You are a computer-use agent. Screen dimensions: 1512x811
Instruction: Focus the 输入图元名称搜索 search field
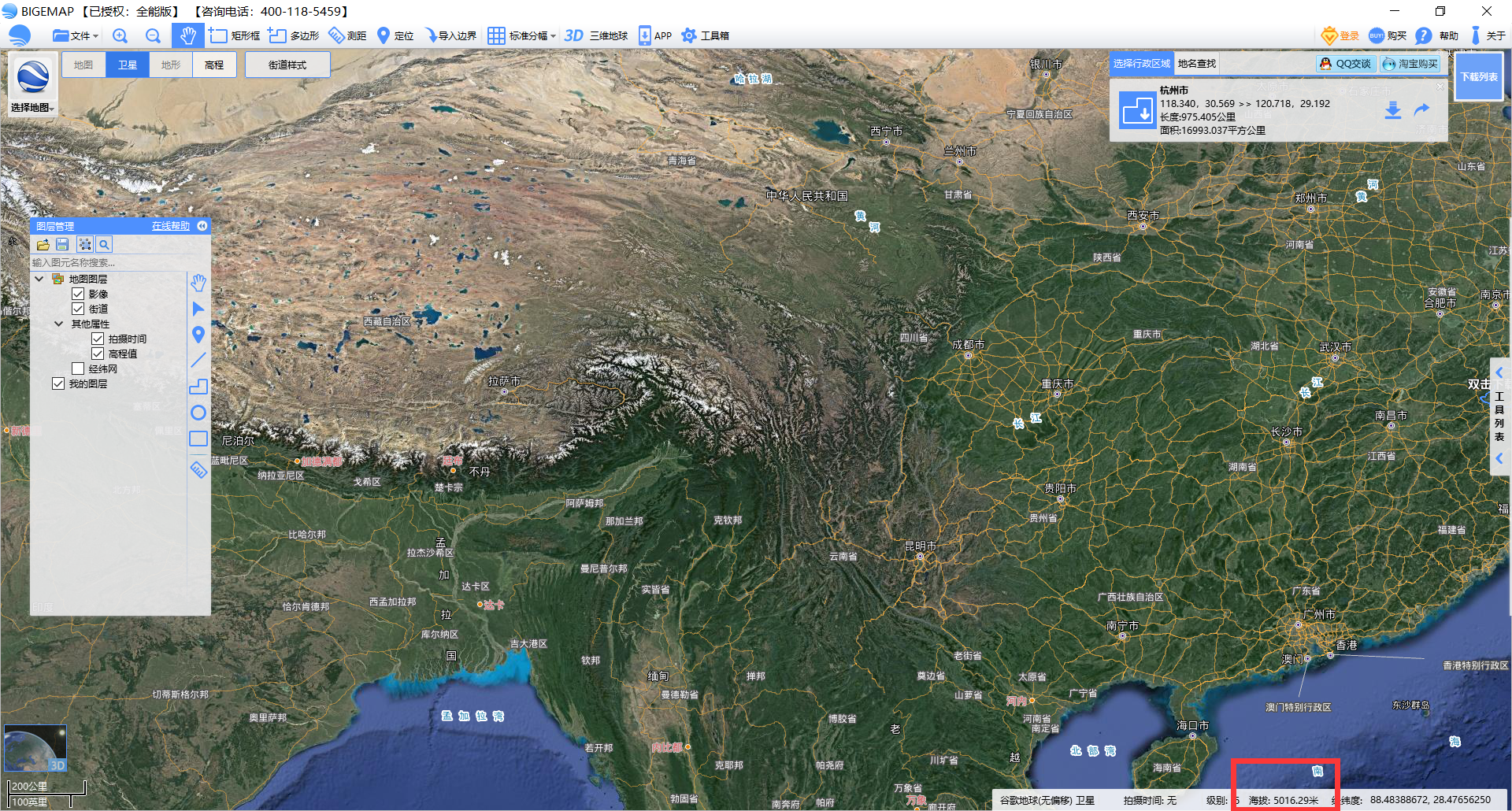click(x=120, y=263)
